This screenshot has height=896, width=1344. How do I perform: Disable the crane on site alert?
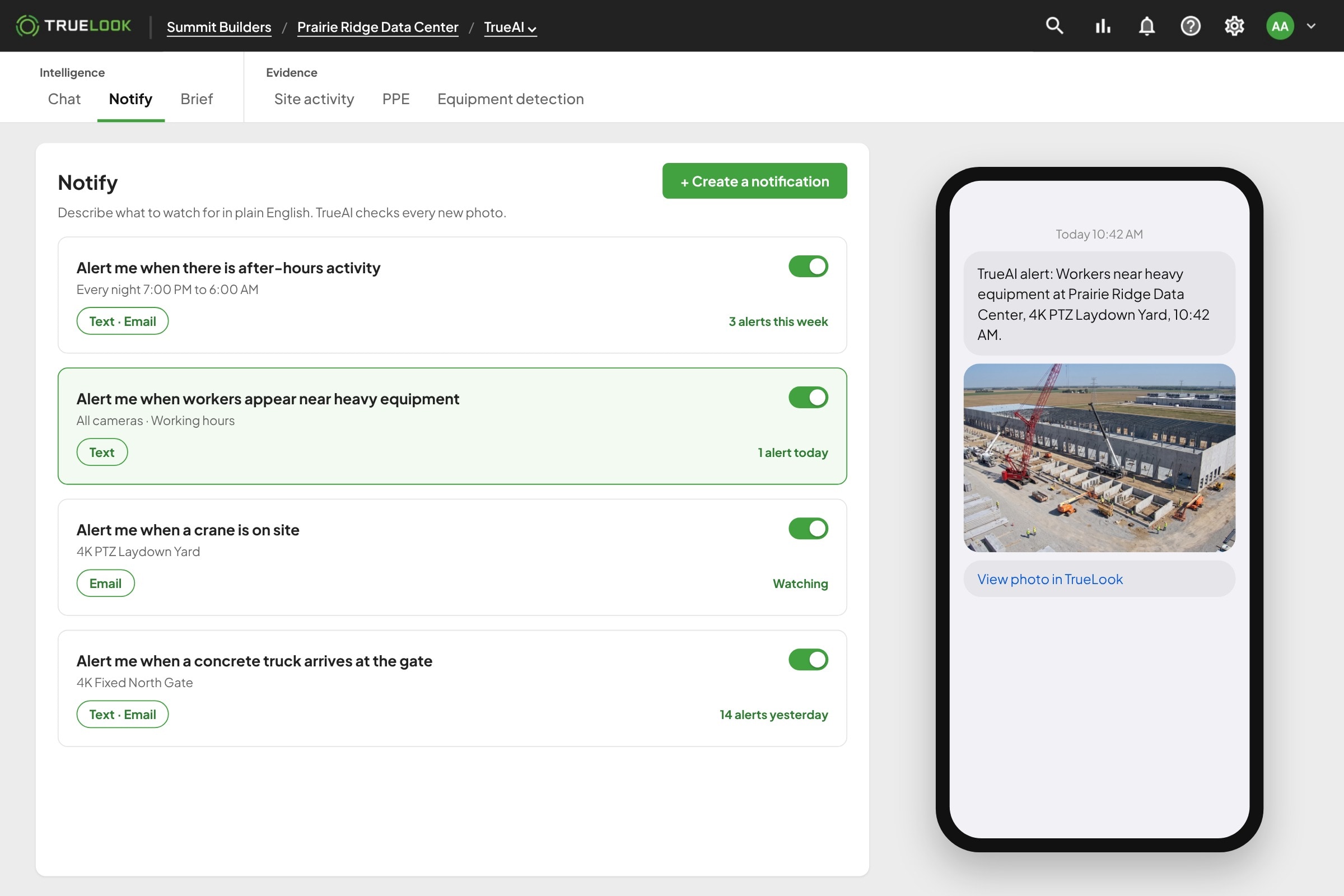(x=808, y=529)
